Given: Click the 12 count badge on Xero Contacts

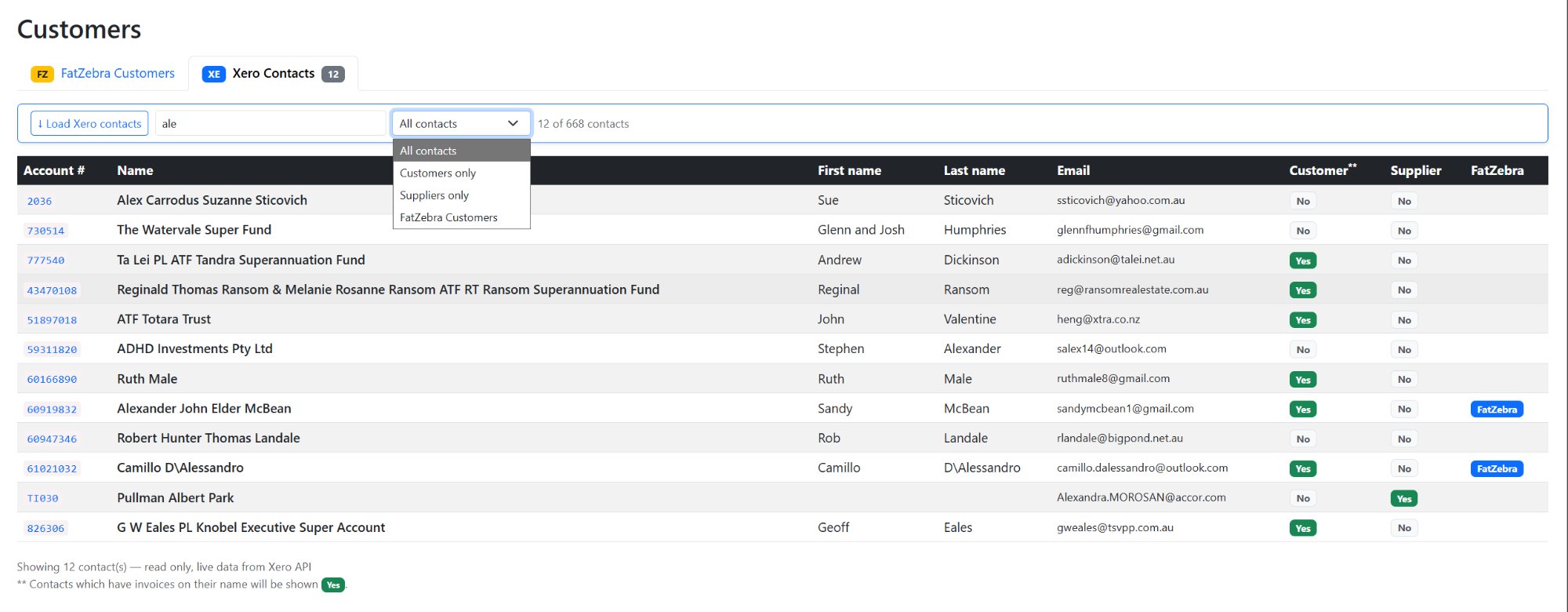Looking at the screenshot, I should tap(333, 74).
